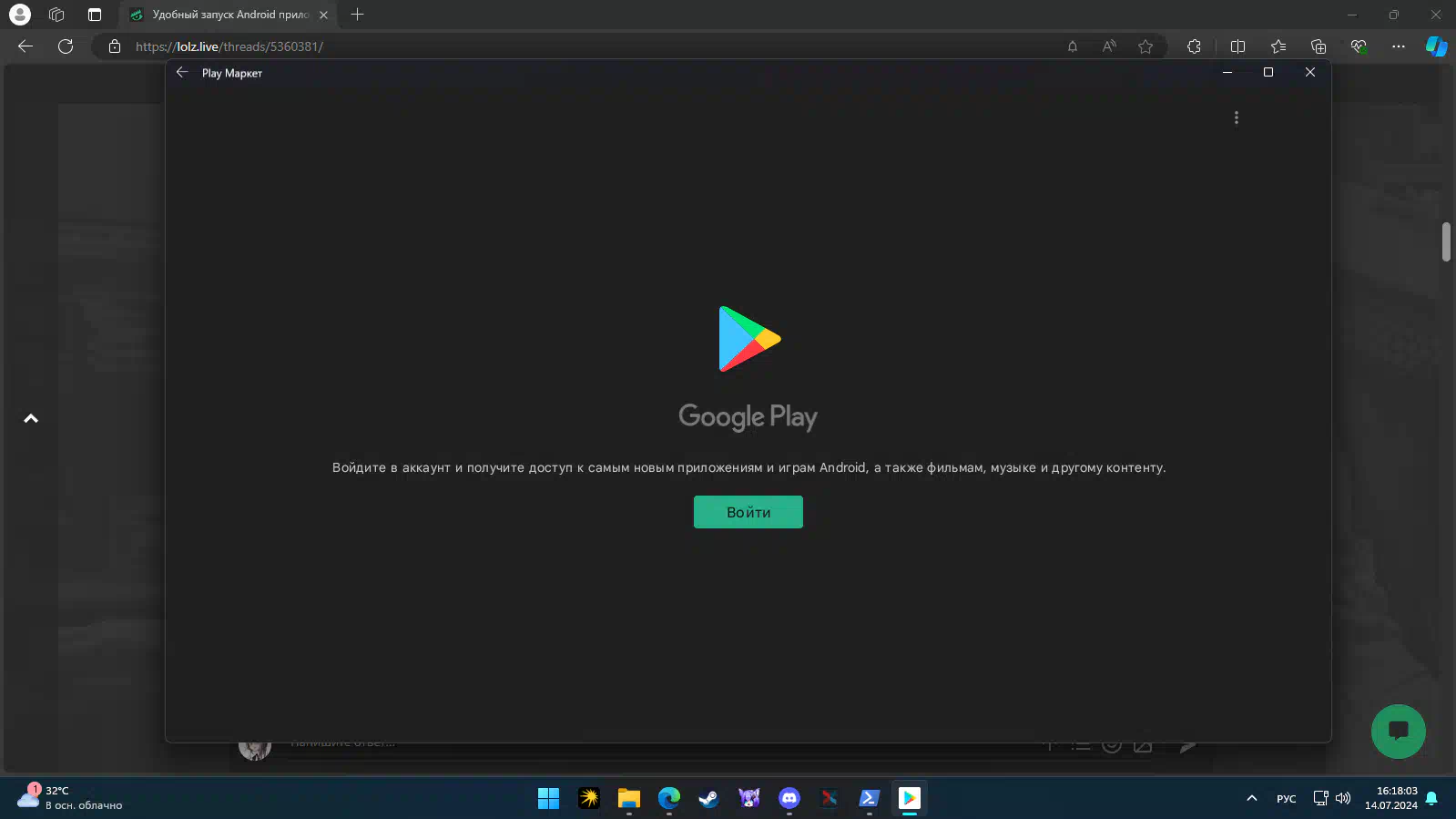The height and width of the screenshot is (819, 1456).
Task: Open Edge tab actions menu
Action: (95, 15)
